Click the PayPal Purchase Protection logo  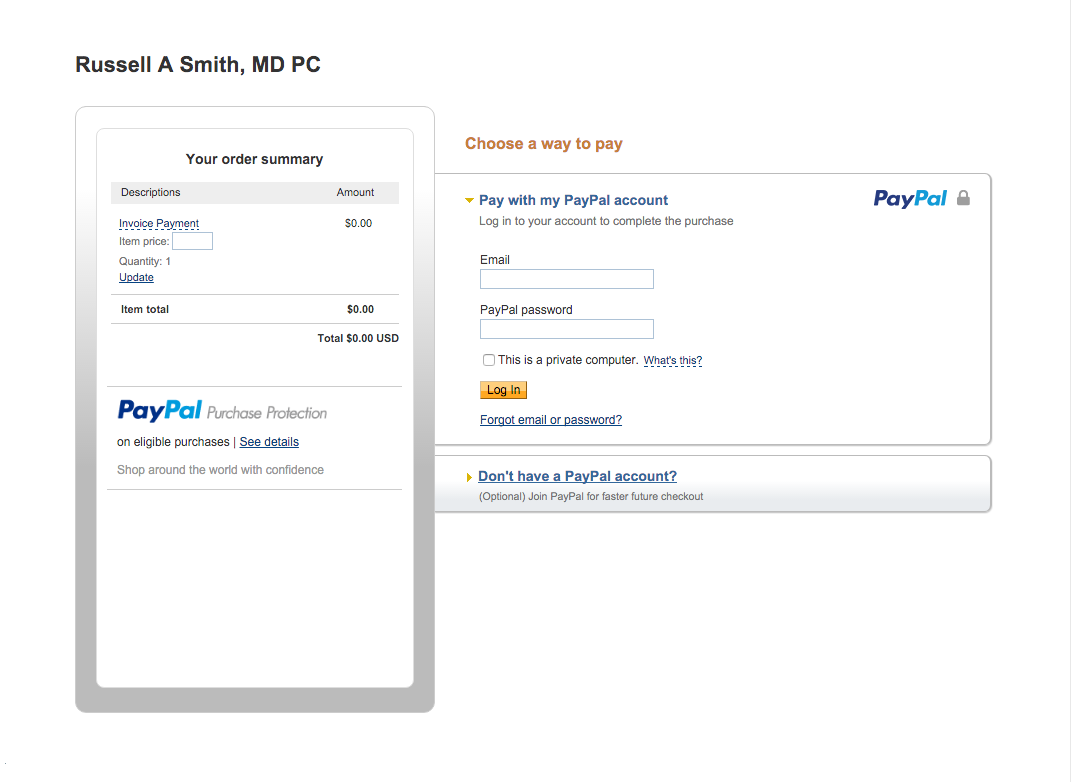tap(222, 411)
